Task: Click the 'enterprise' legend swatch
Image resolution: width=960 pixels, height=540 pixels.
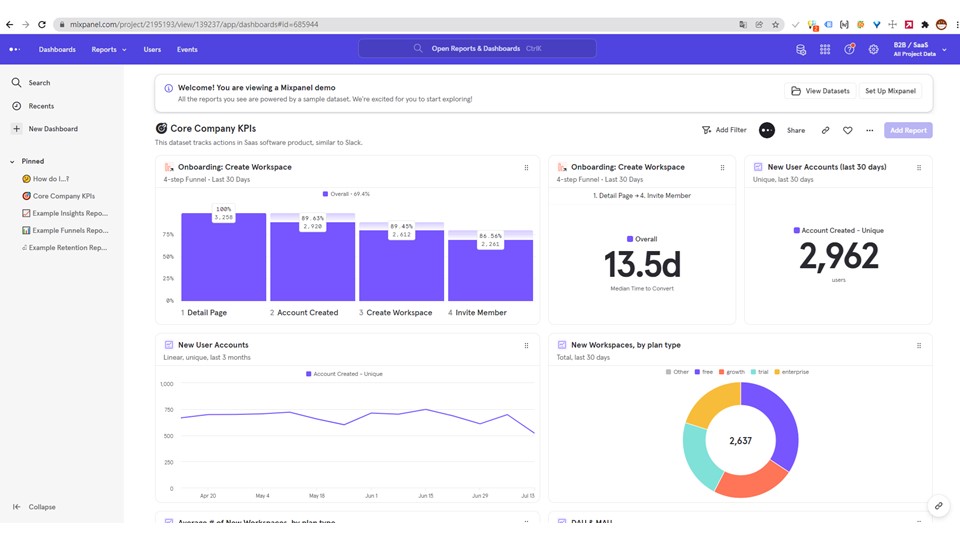Action: [x=777, y=372]
